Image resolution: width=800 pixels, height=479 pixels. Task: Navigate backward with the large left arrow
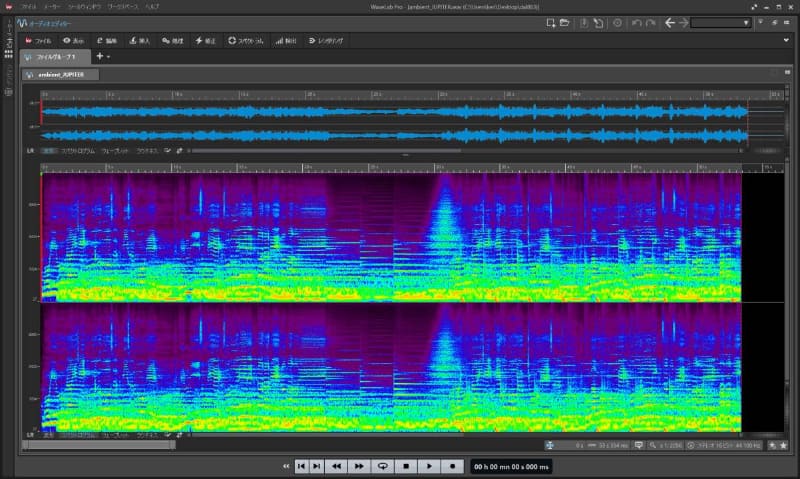pyautogui.click(x=671, y=22)
